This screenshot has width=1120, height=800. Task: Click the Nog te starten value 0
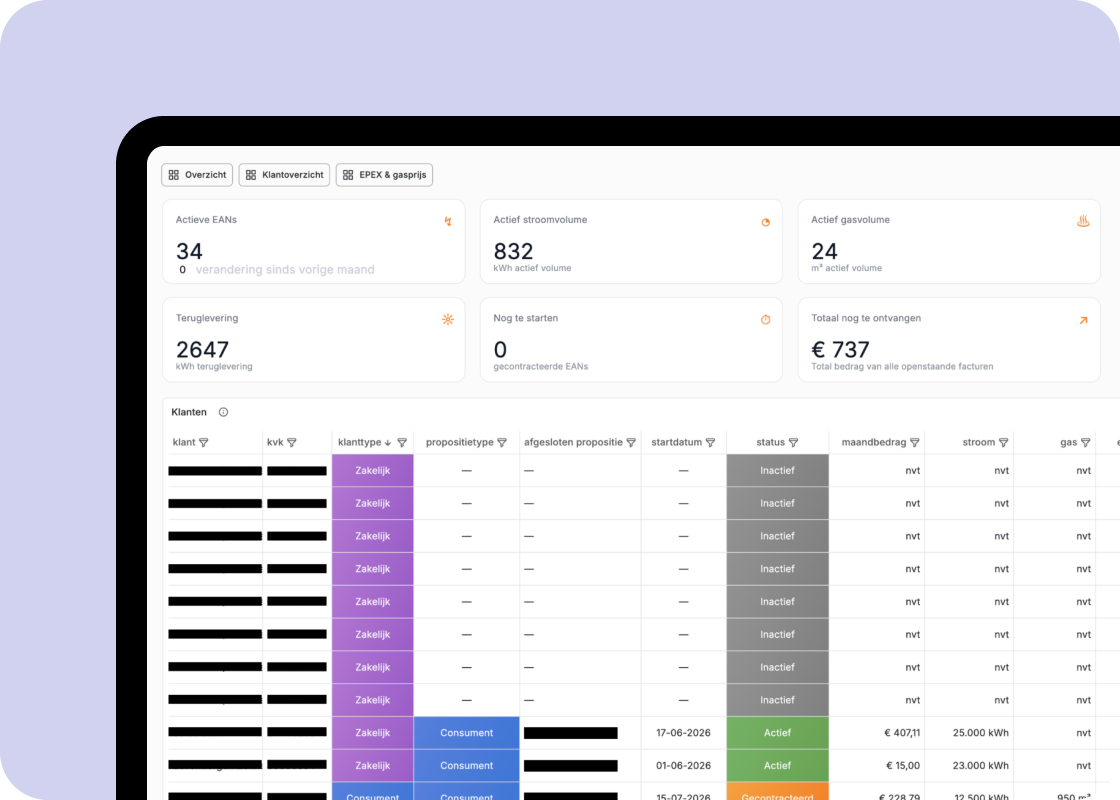pyautogui.click(x=500, y=349)
